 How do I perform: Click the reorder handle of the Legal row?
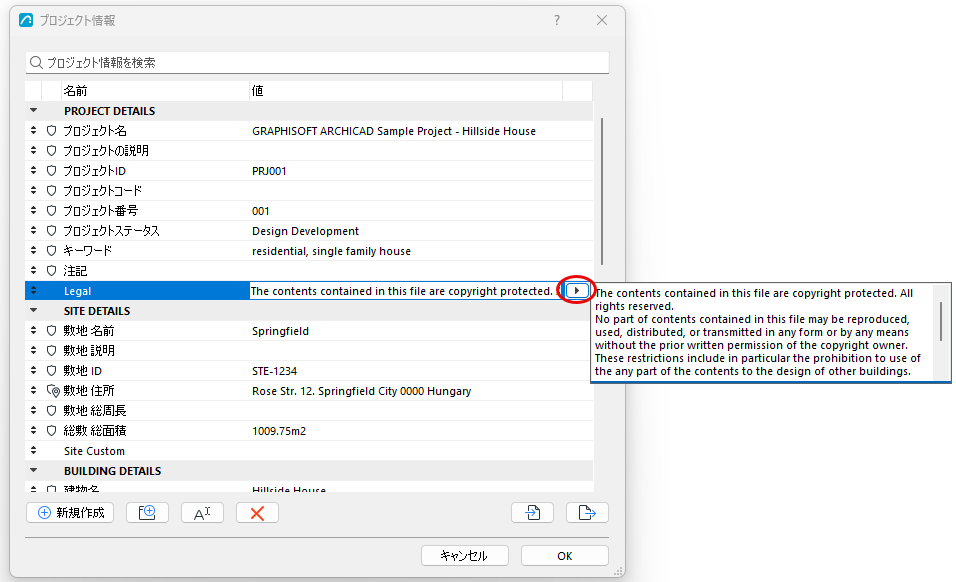click(x=34, y=291)
